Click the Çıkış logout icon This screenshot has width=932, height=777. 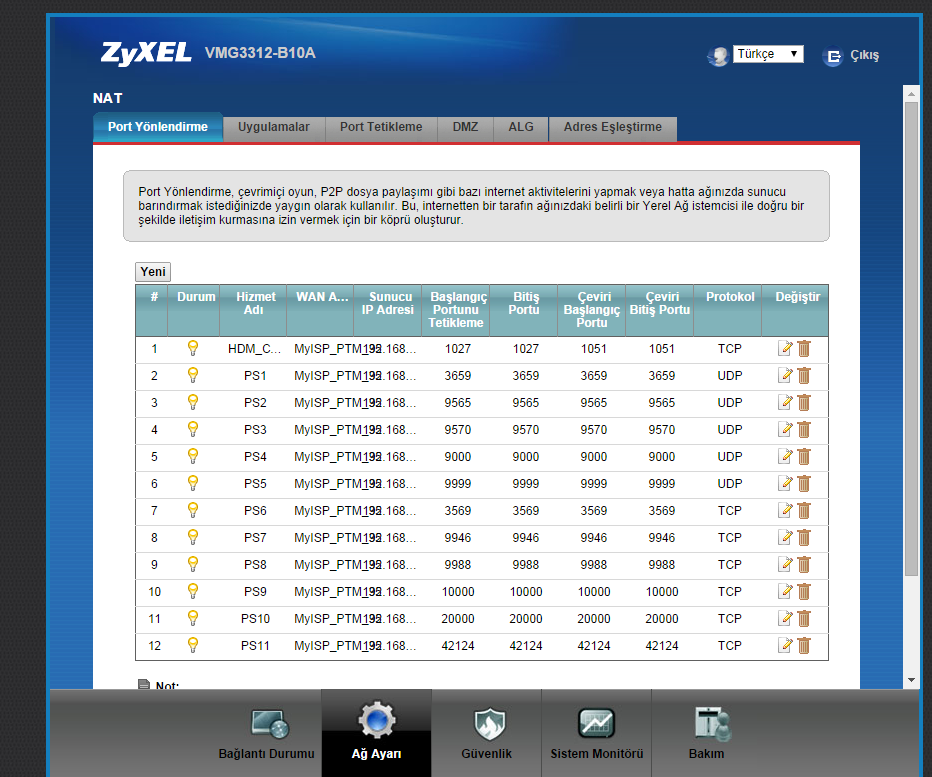coord(832,57)
